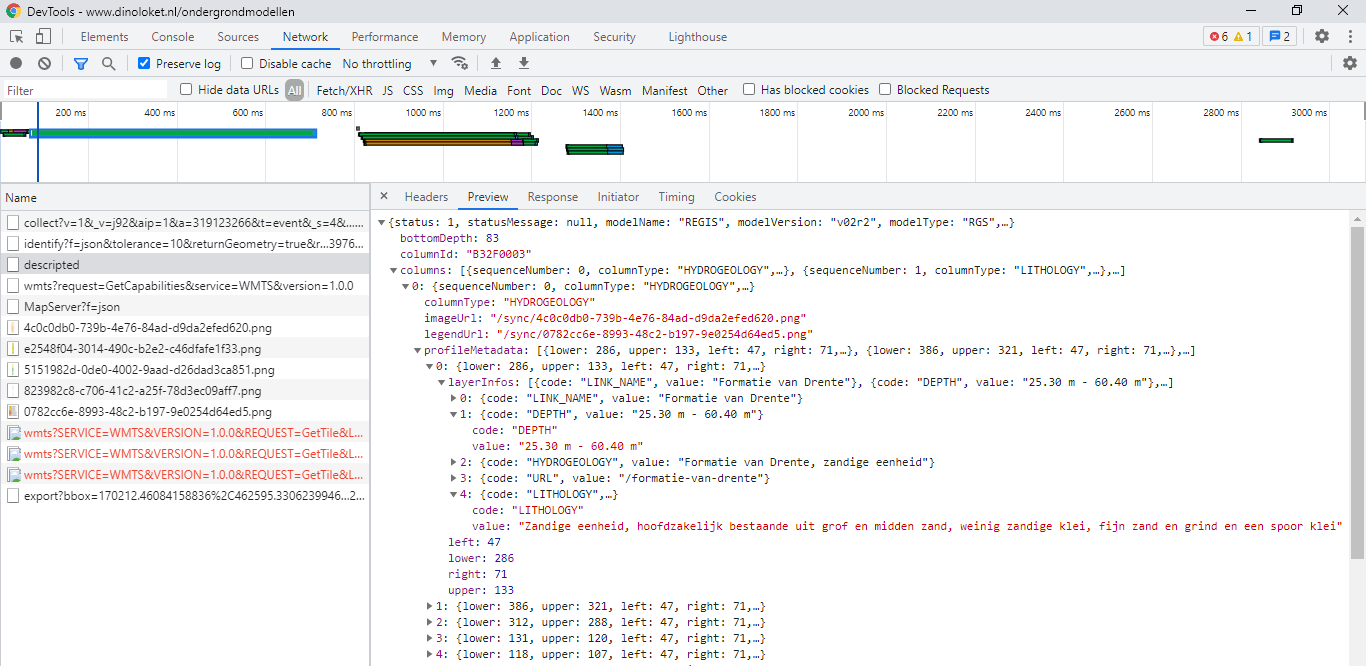This screenshot has width=1366, height=666.
Task: Open the Lighthouse panel
Action: [x=697, y=37]
